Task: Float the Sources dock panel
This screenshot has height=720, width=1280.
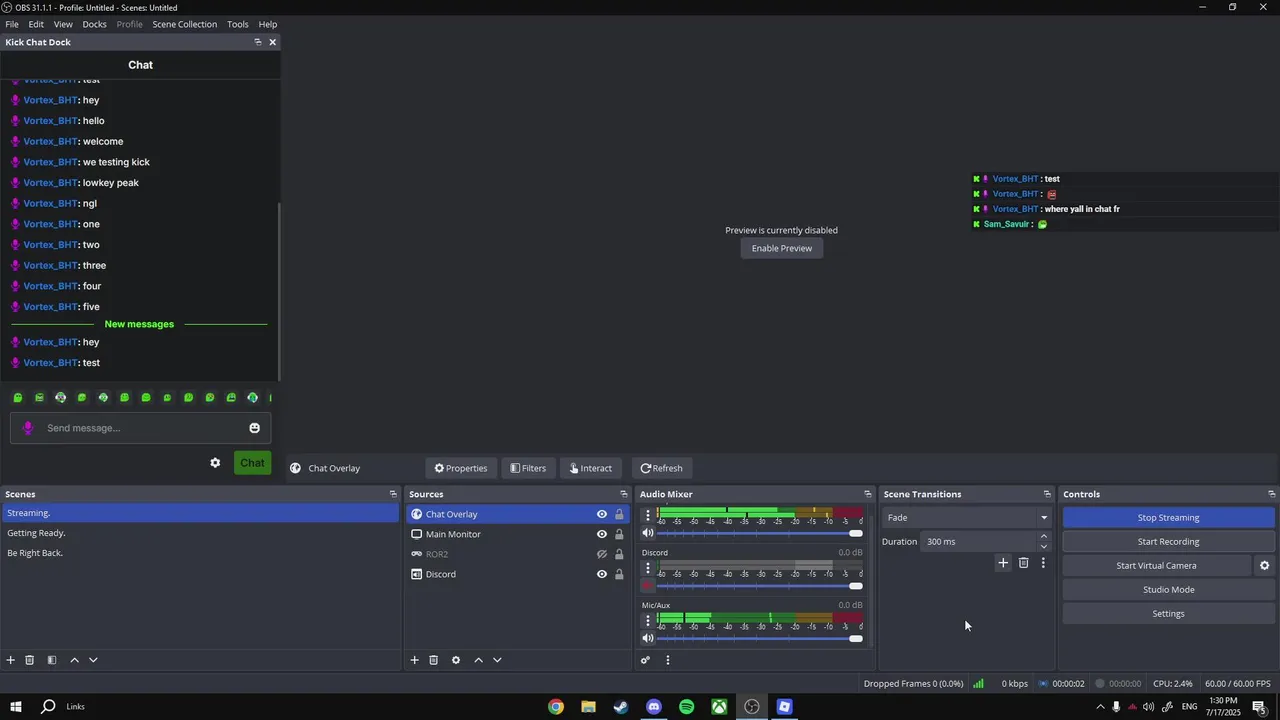Action: point(623,494)
